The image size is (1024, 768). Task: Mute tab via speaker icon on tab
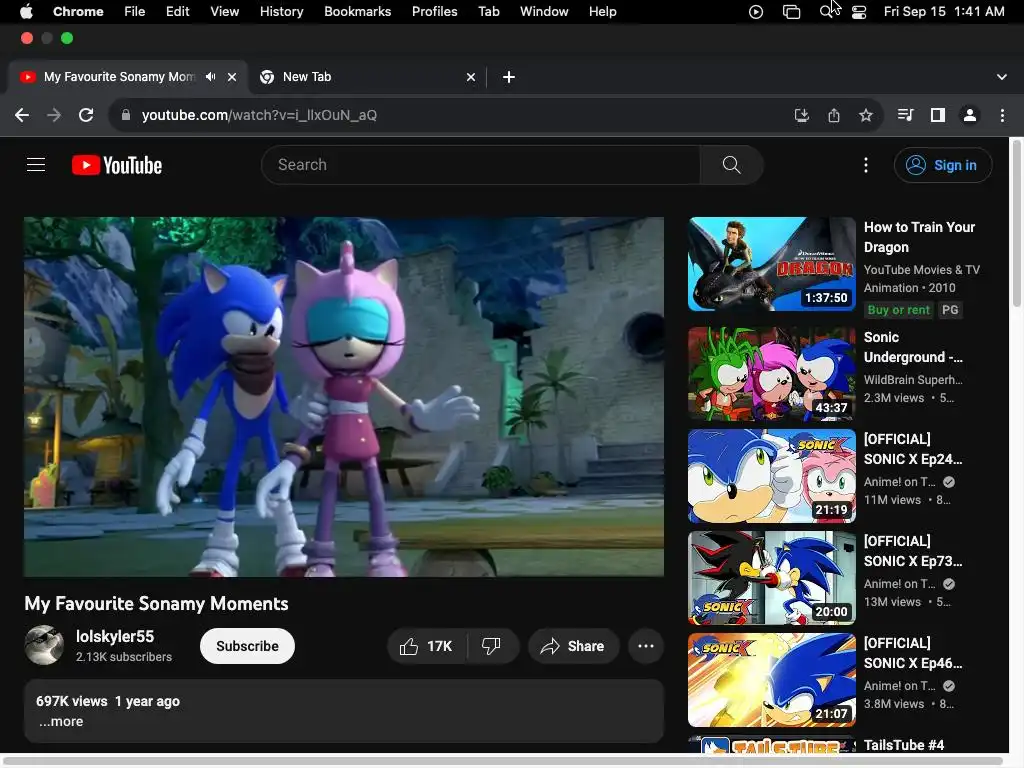pos(210,76)
